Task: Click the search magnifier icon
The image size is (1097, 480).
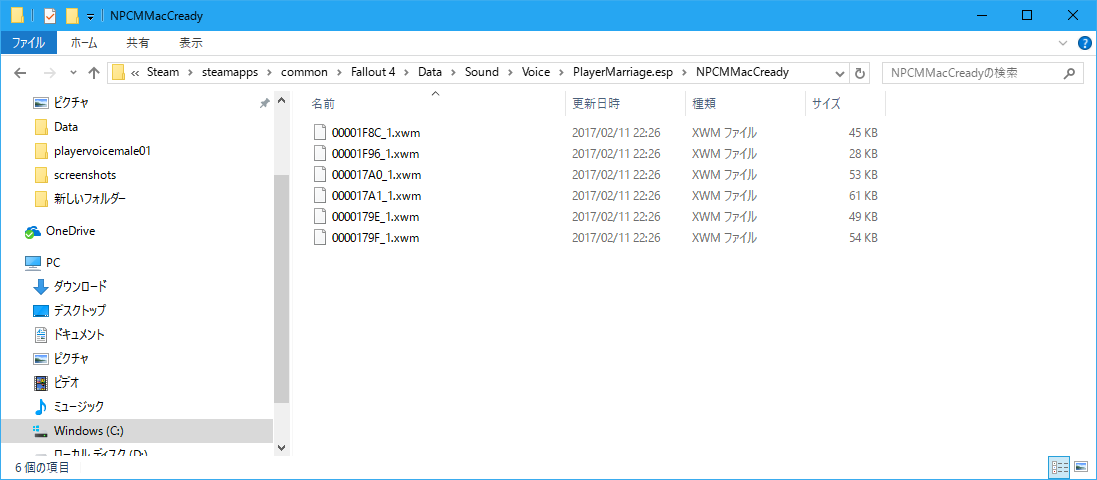Action: tap(1068, 73)
